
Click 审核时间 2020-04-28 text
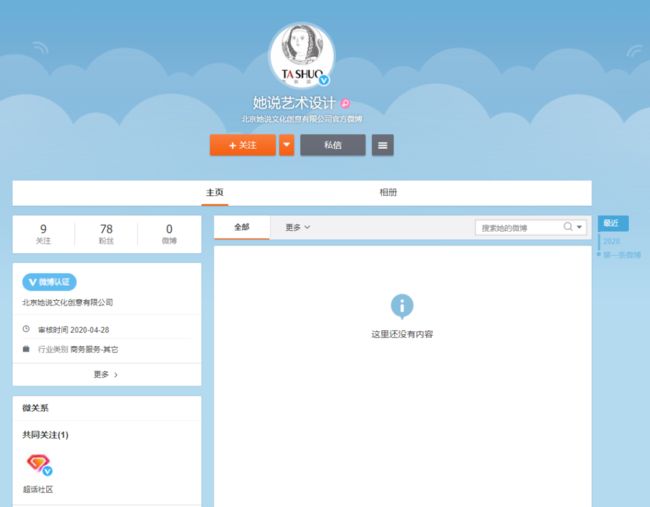(x=73, y=330)
